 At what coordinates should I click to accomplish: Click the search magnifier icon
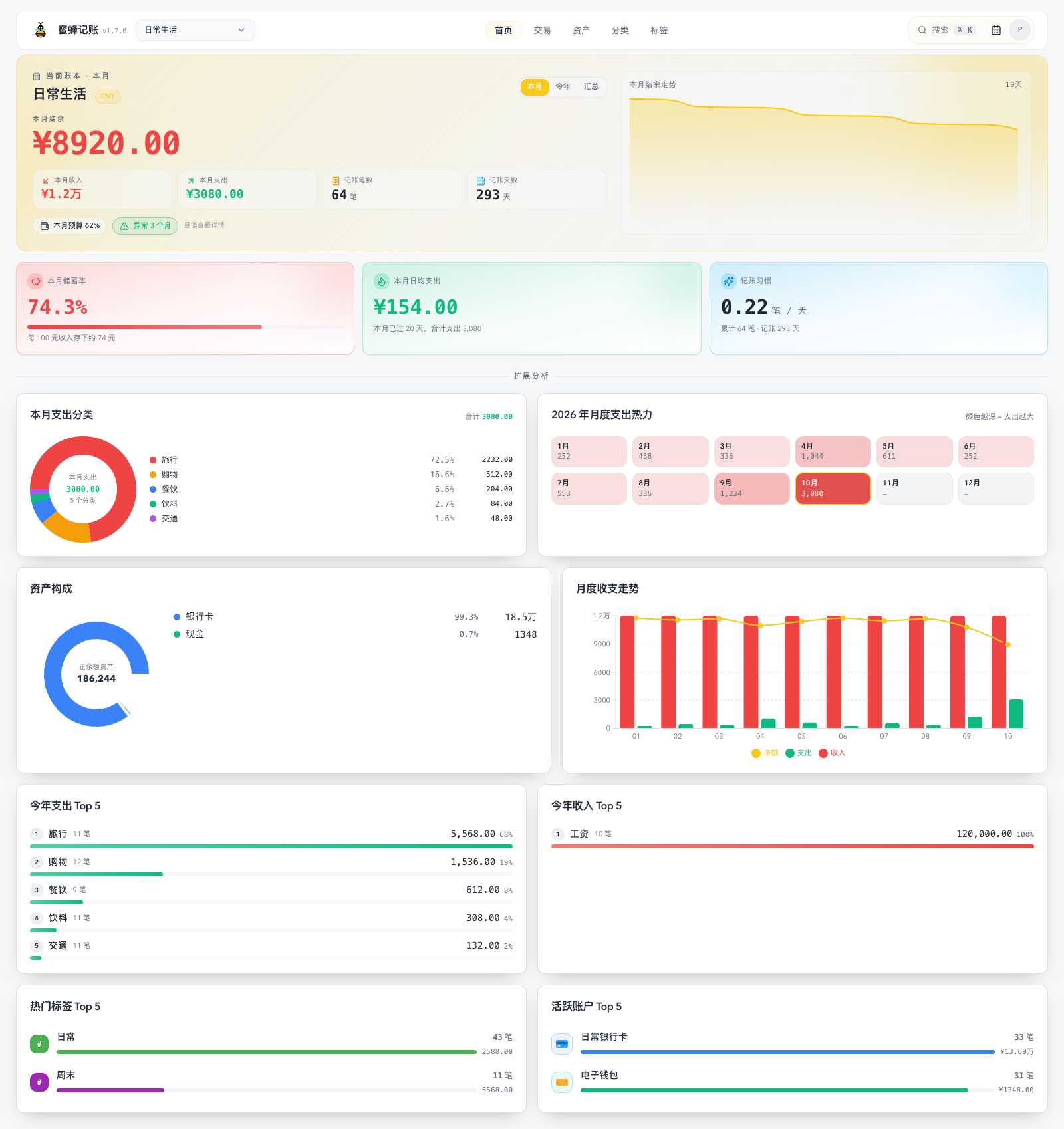point(922,30)
